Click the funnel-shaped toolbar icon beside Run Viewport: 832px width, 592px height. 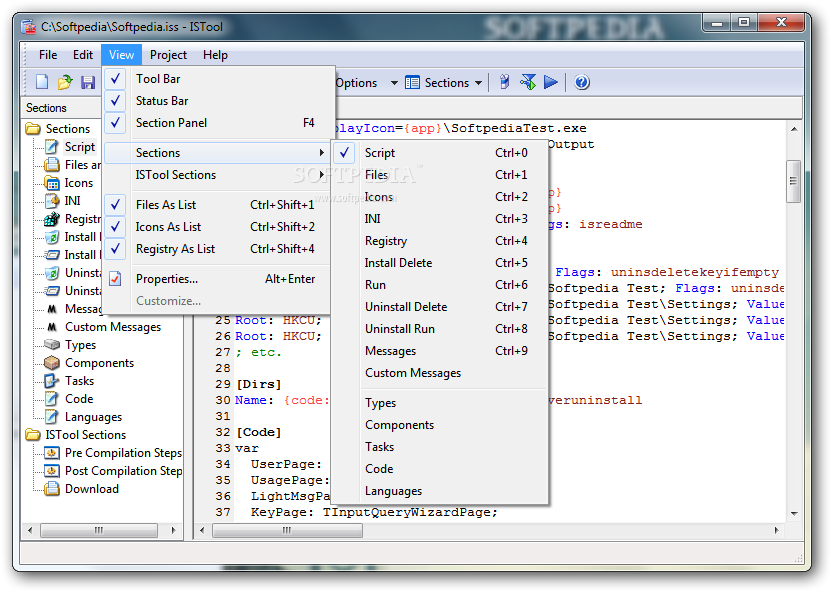pyautogui.click(x=528, y=82)
